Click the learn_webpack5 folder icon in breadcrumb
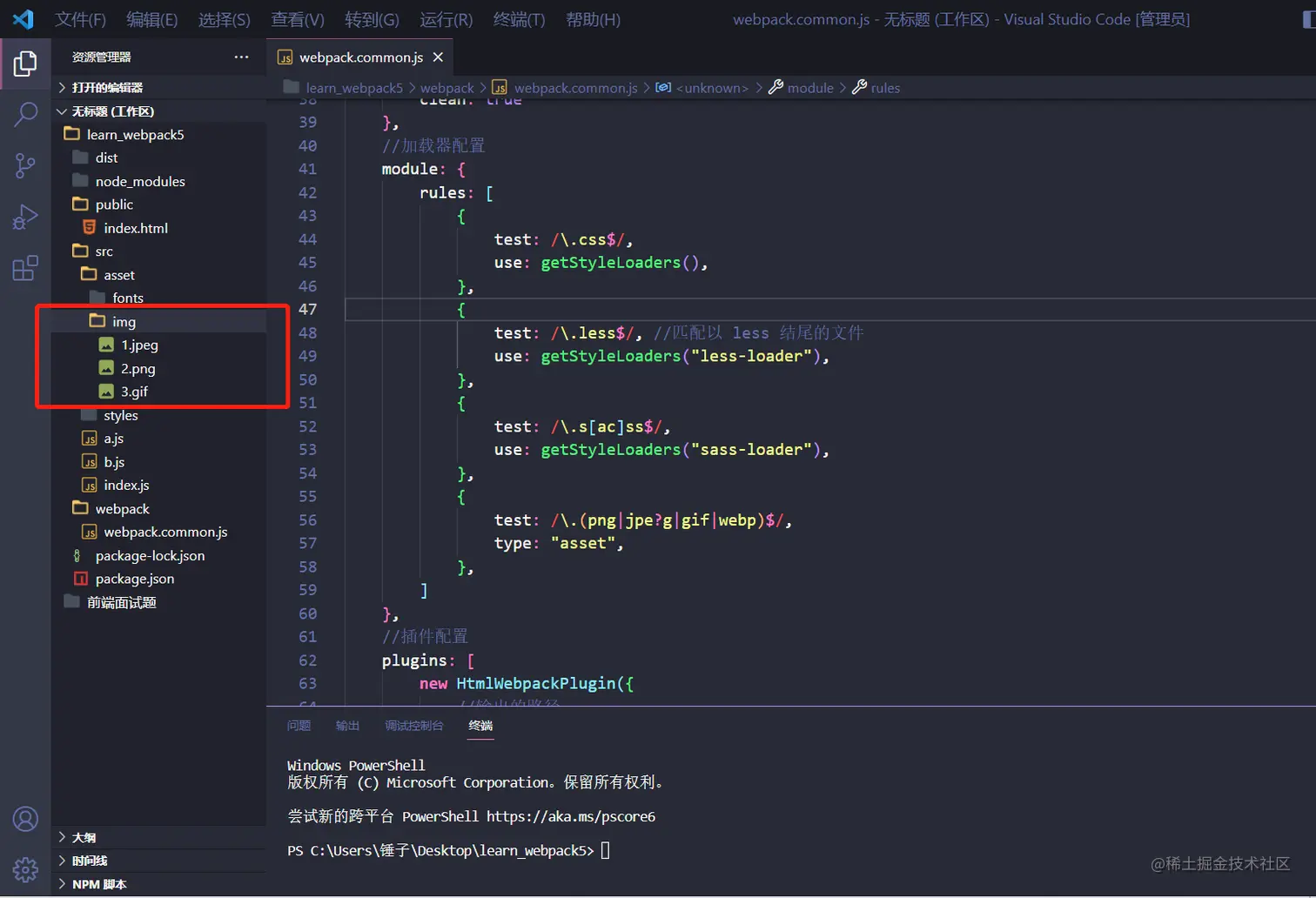 (x=291, y=87)
